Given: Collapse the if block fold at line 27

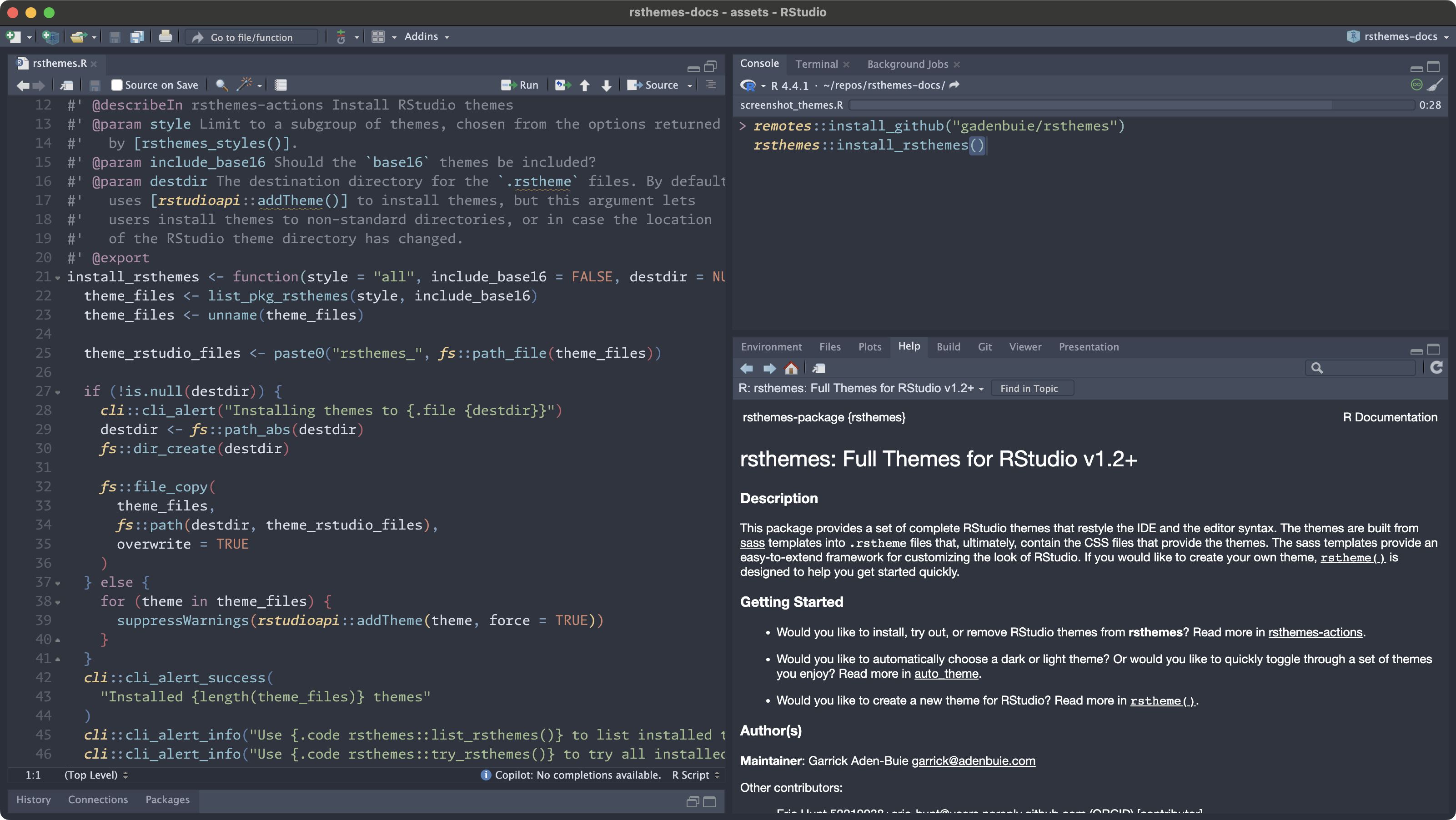Looking at the screenshot, I should (x=58, y=392).
